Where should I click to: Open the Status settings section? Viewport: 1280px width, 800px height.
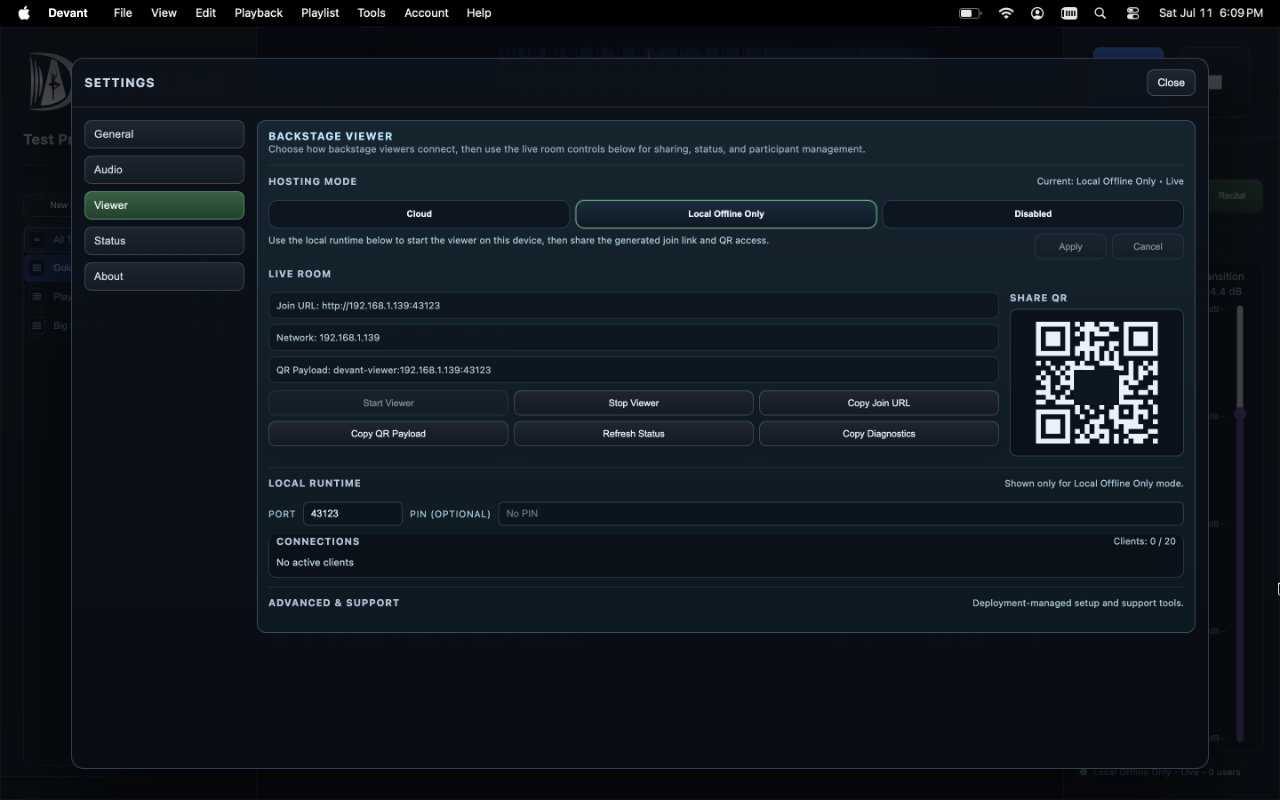(164, 241)
